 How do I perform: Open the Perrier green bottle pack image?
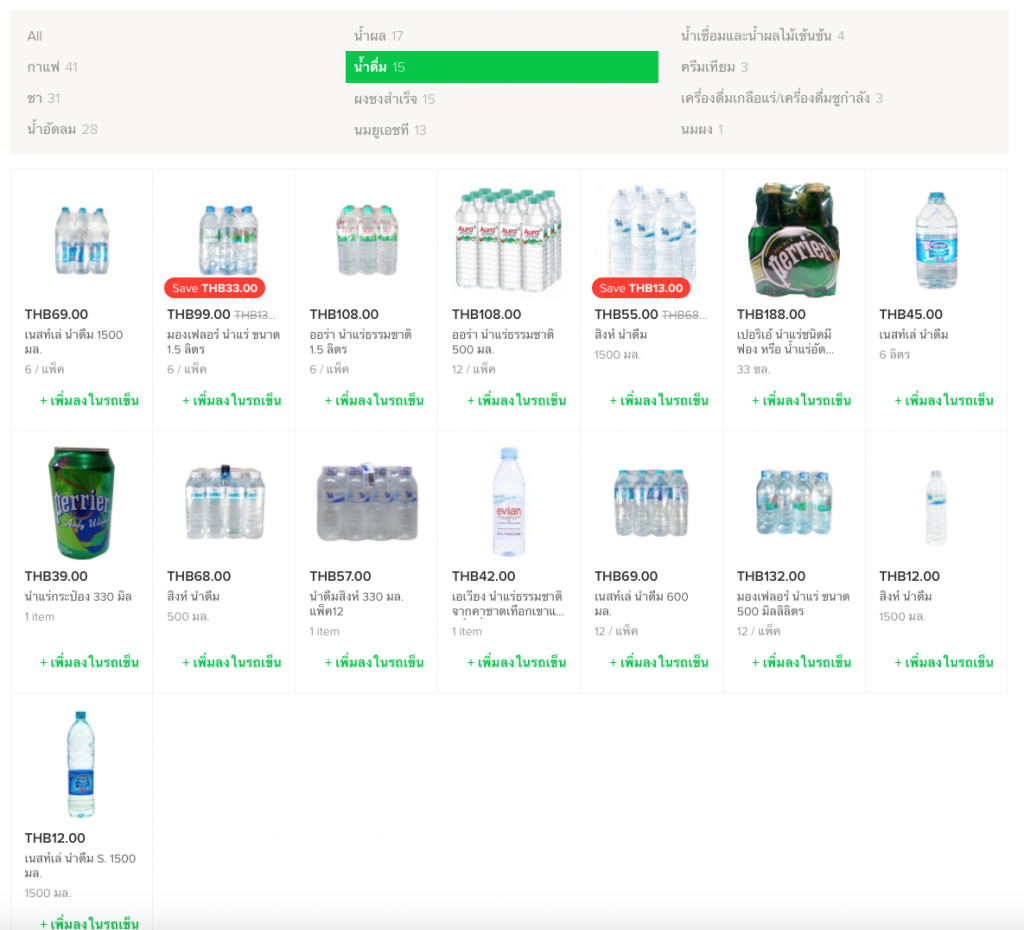pos(793,240)
